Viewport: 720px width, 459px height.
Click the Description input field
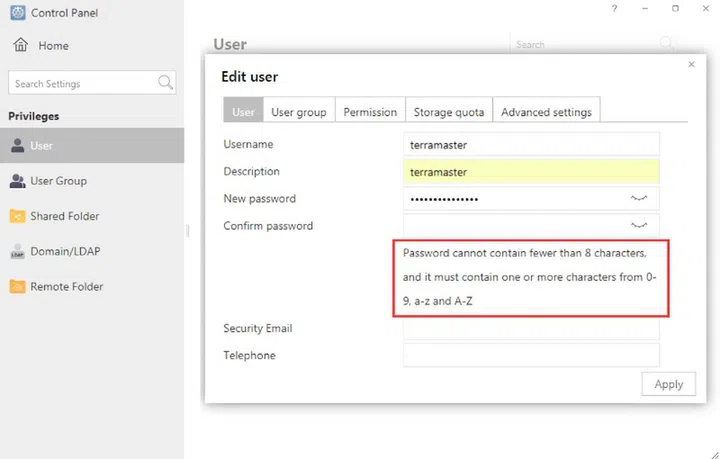tap(531, 172)
